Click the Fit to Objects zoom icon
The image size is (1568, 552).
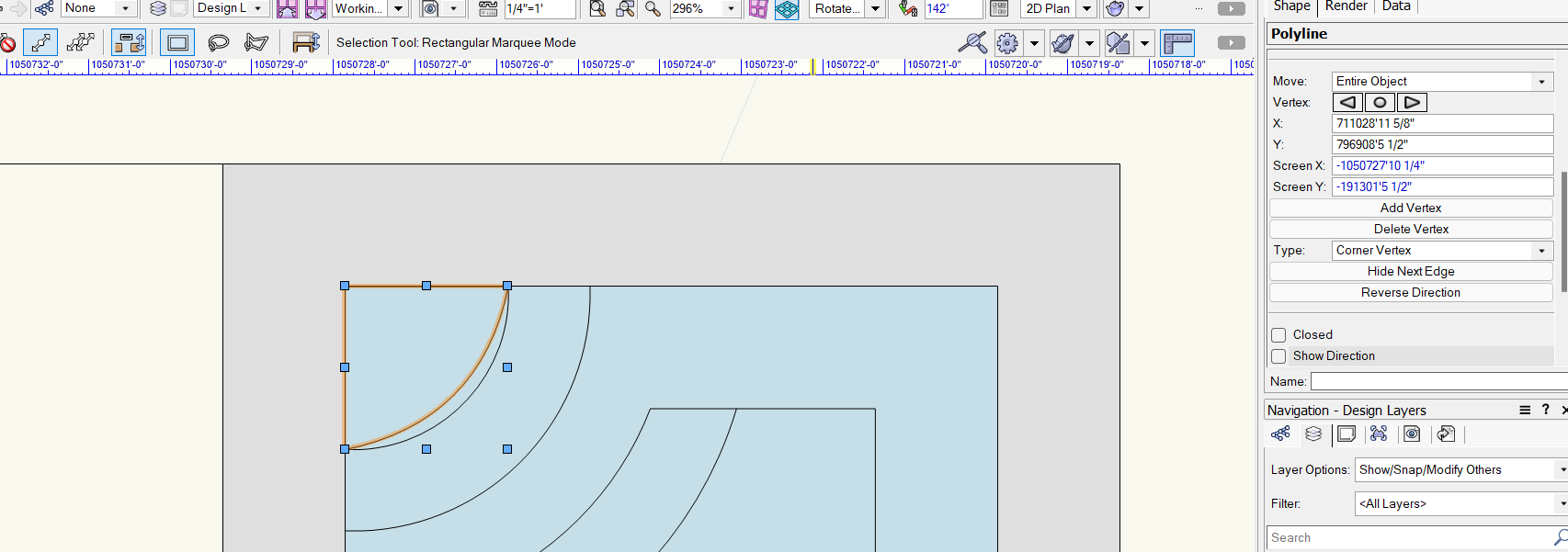(625, 9)
